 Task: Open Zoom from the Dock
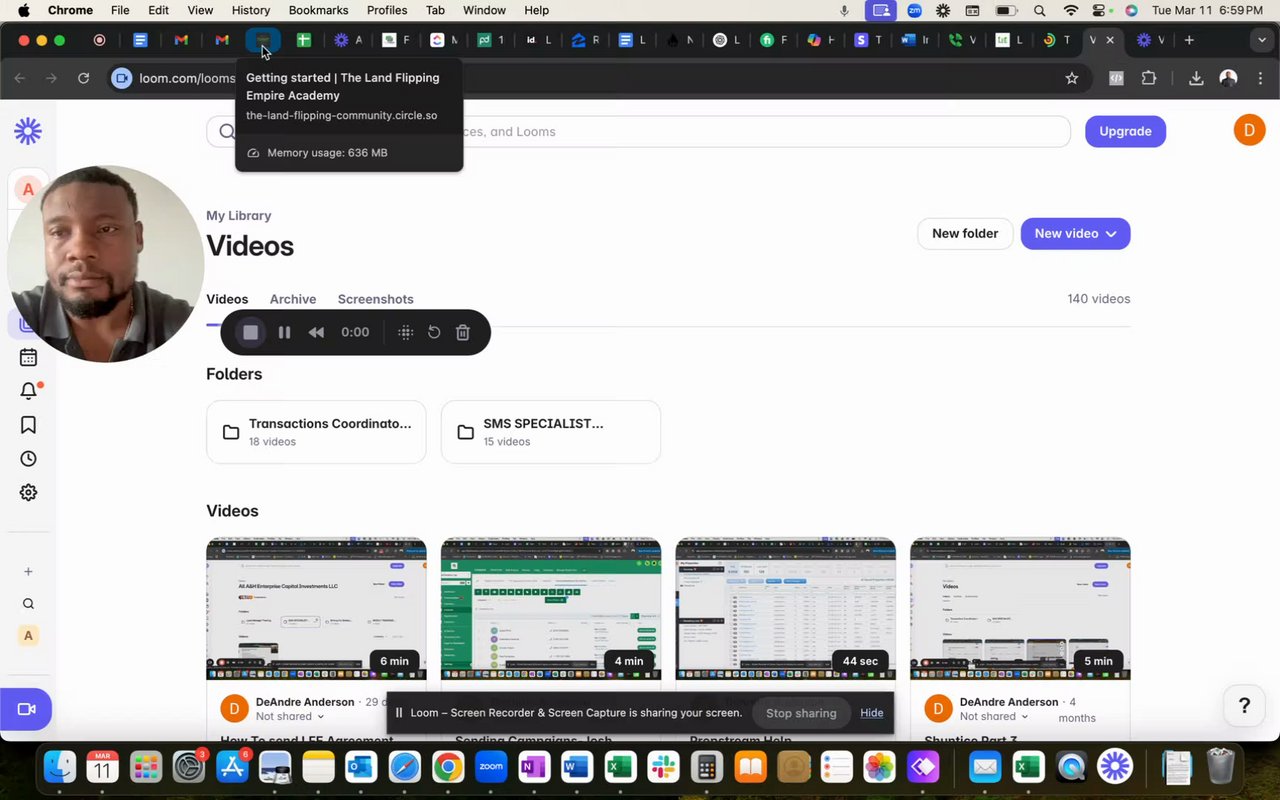490,767
